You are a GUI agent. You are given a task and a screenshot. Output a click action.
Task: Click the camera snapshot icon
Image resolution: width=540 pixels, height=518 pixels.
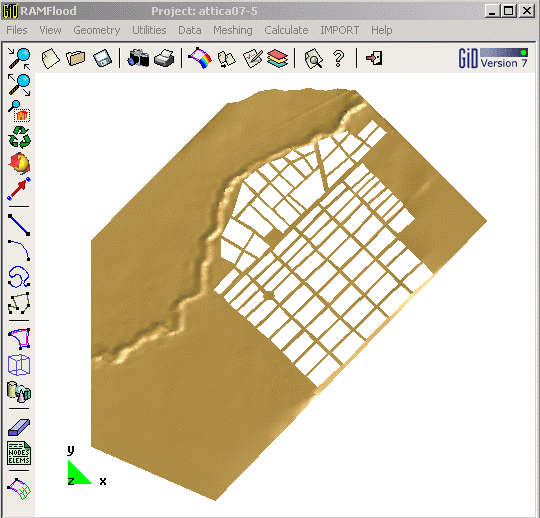coord(138,58)
